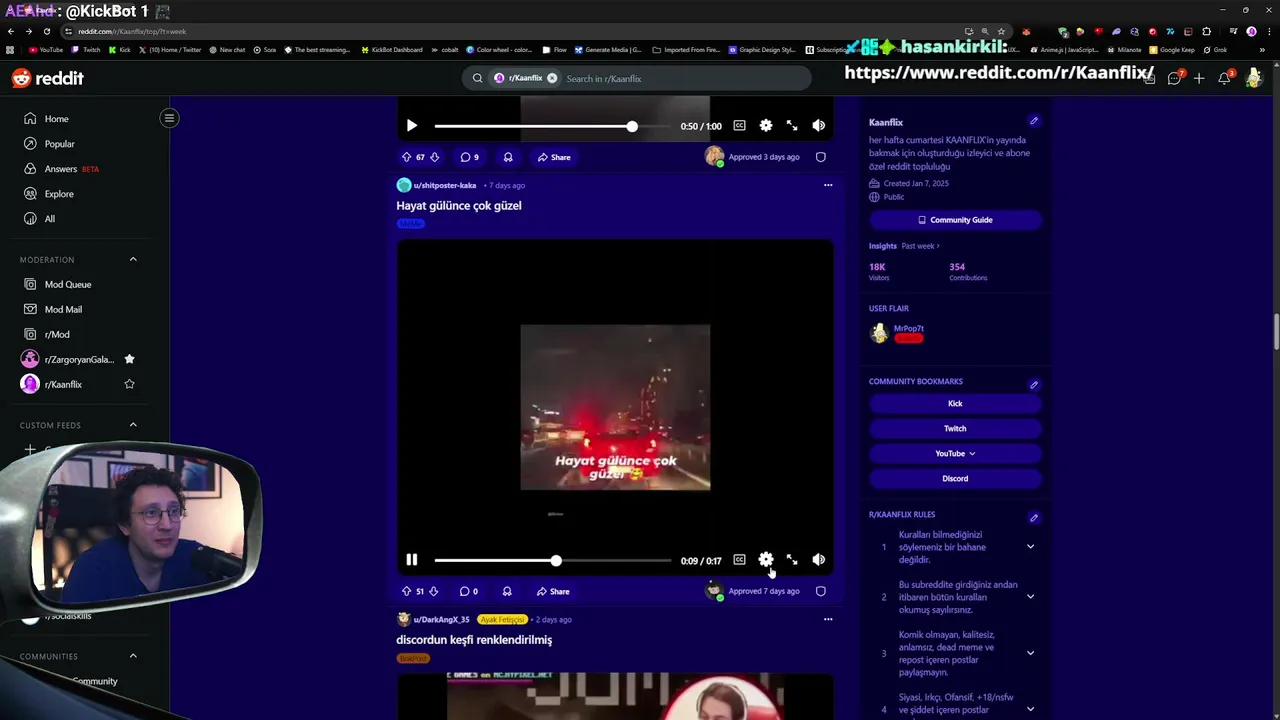Upvote the post with 67 votes
The width and height of the screenshot is (1280, 720).
tap(406, 157)
